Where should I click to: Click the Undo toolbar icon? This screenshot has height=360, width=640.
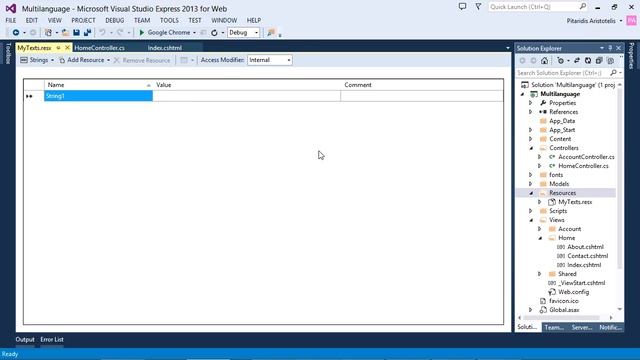[102, 33]
